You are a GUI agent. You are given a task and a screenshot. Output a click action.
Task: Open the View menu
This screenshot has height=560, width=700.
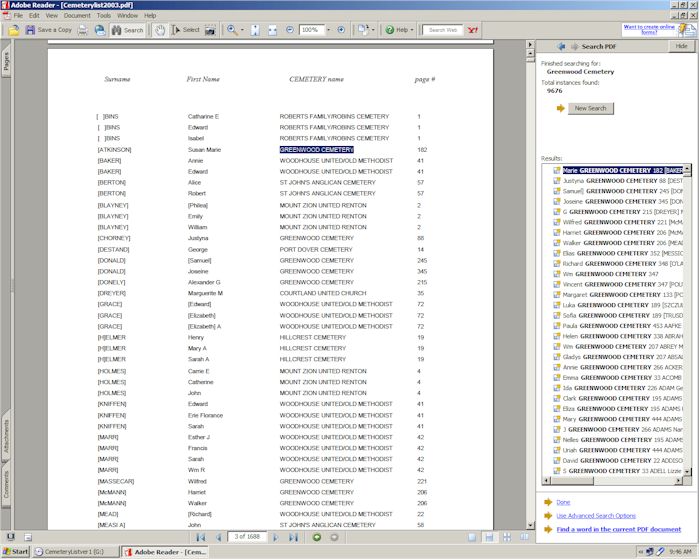(52, 15)
